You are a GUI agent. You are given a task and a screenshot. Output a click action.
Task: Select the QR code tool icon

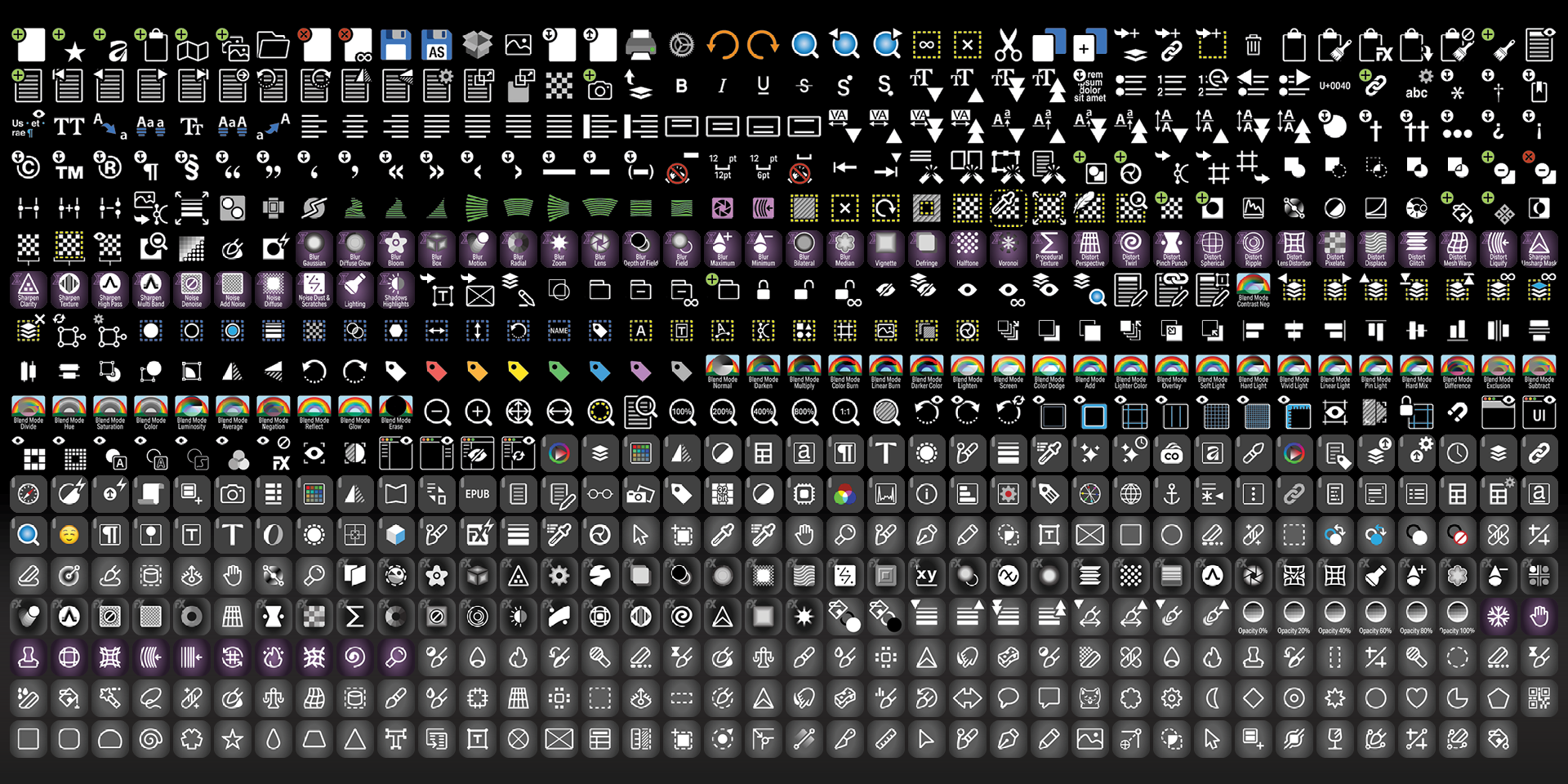[x=1539, y=698]
